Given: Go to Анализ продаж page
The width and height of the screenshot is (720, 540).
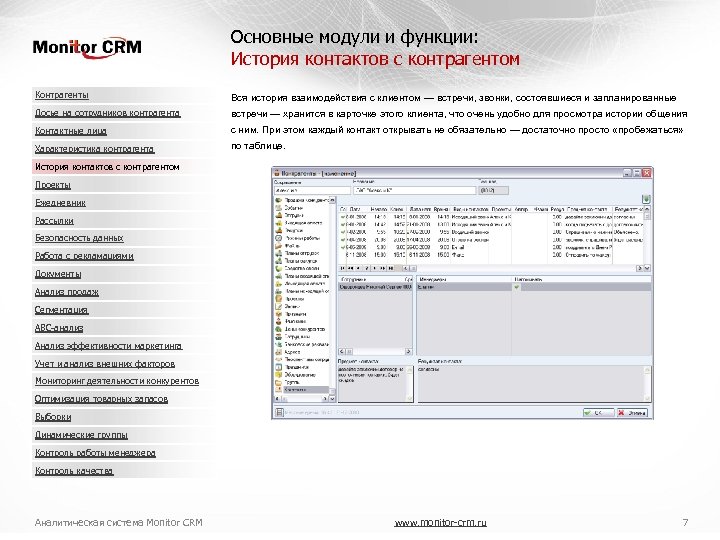Looking at the screenshot, I should pyautogui.click(x=67, y=292).
